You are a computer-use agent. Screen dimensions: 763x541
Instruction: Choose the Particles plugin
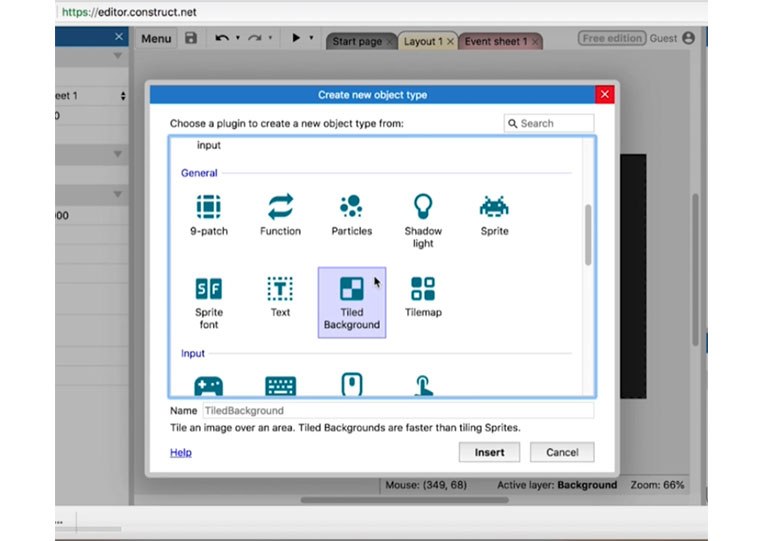click(351, 206)
